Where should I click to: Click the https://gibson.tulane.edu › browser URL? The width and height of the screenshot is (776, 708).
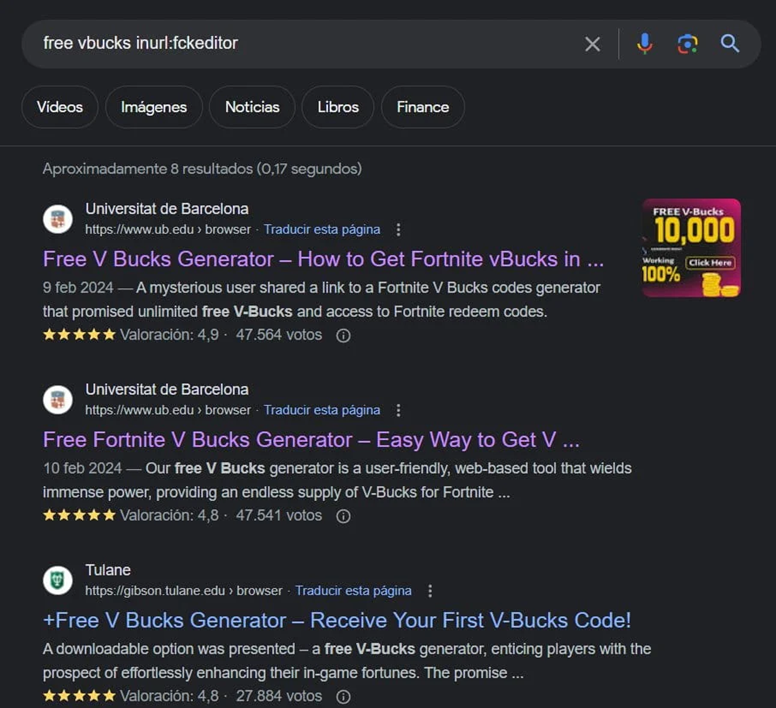click(184, 591)
